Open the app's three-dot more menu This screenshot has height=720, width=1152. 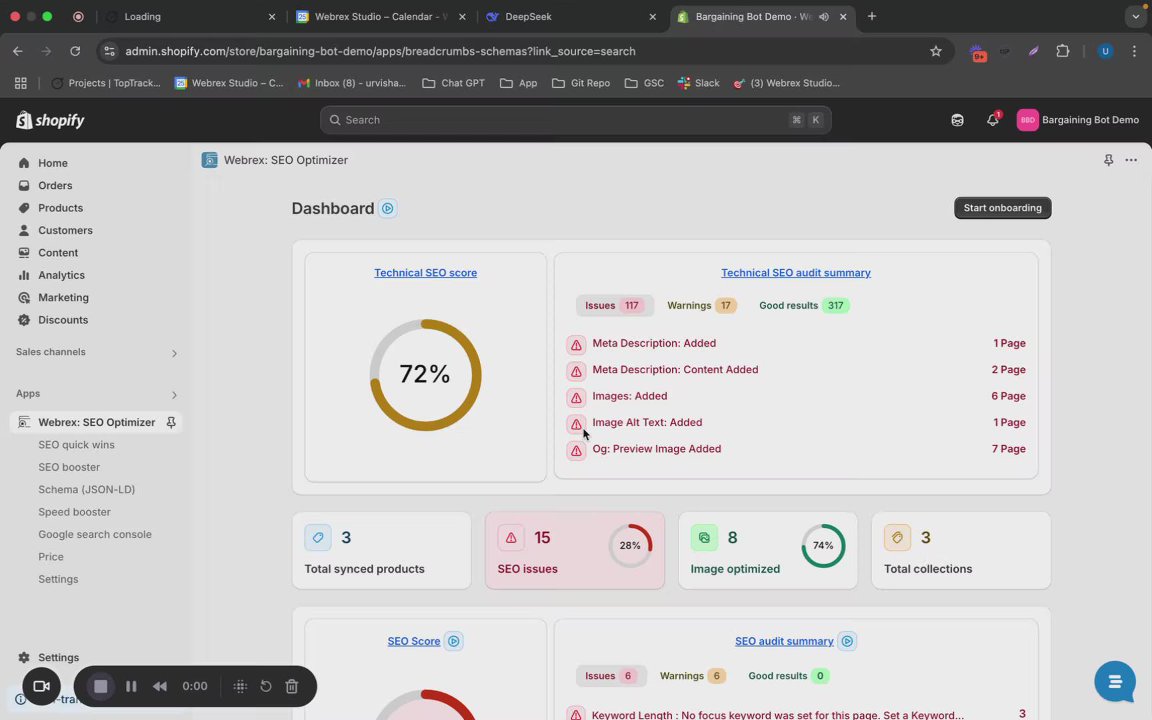coord(1131,160)
